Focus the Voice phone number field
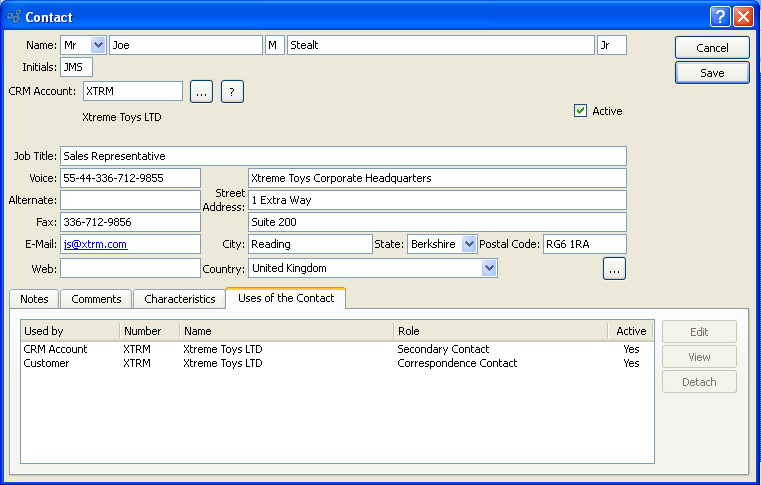 coord(130,178)
